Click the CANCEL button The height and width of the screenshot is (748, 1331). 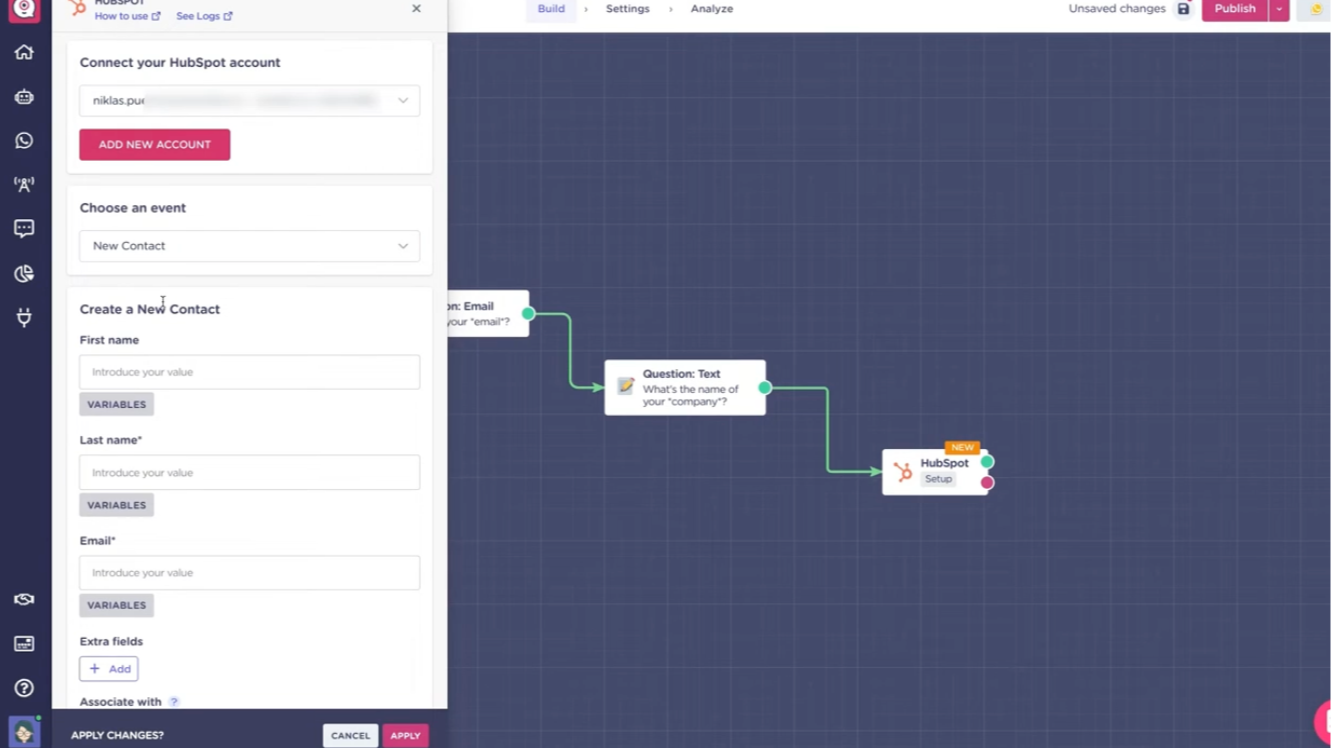coord(350,736)
